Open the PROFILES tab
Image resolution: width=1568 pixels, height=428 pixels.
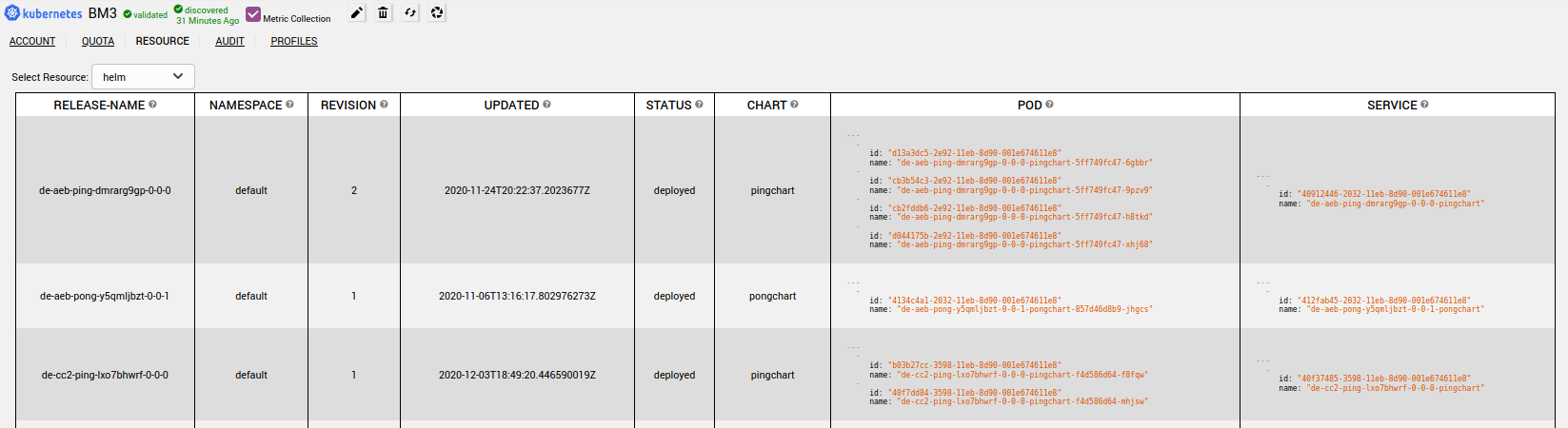(294, 42)
